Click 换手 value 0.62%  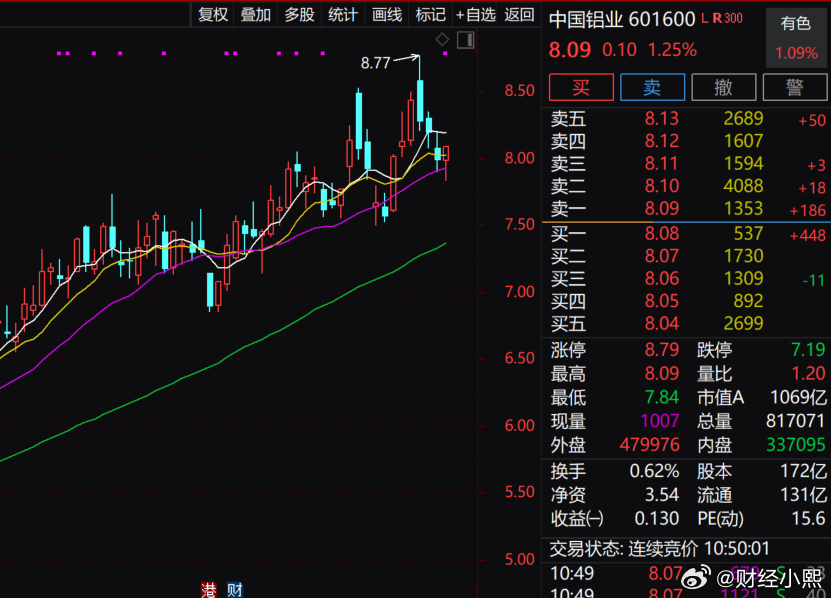[x=654, y=471]
